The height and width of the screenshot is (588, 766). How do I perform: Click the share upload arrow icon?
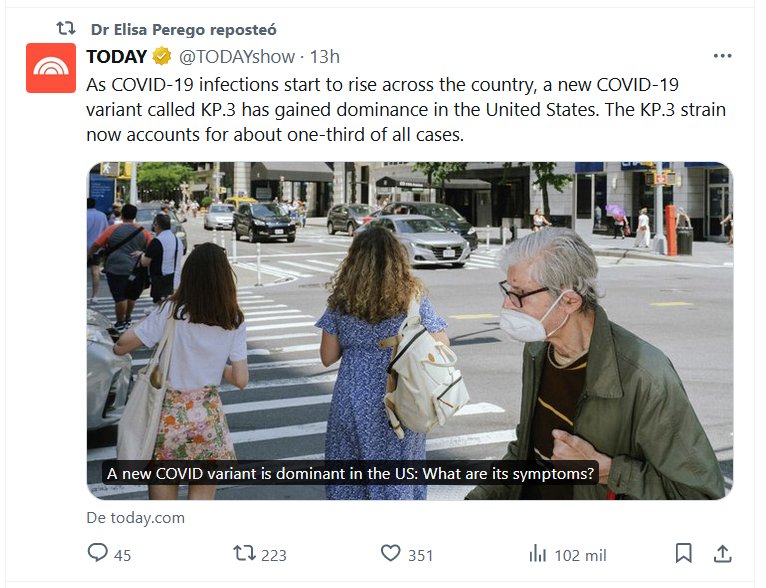[722, 553]
